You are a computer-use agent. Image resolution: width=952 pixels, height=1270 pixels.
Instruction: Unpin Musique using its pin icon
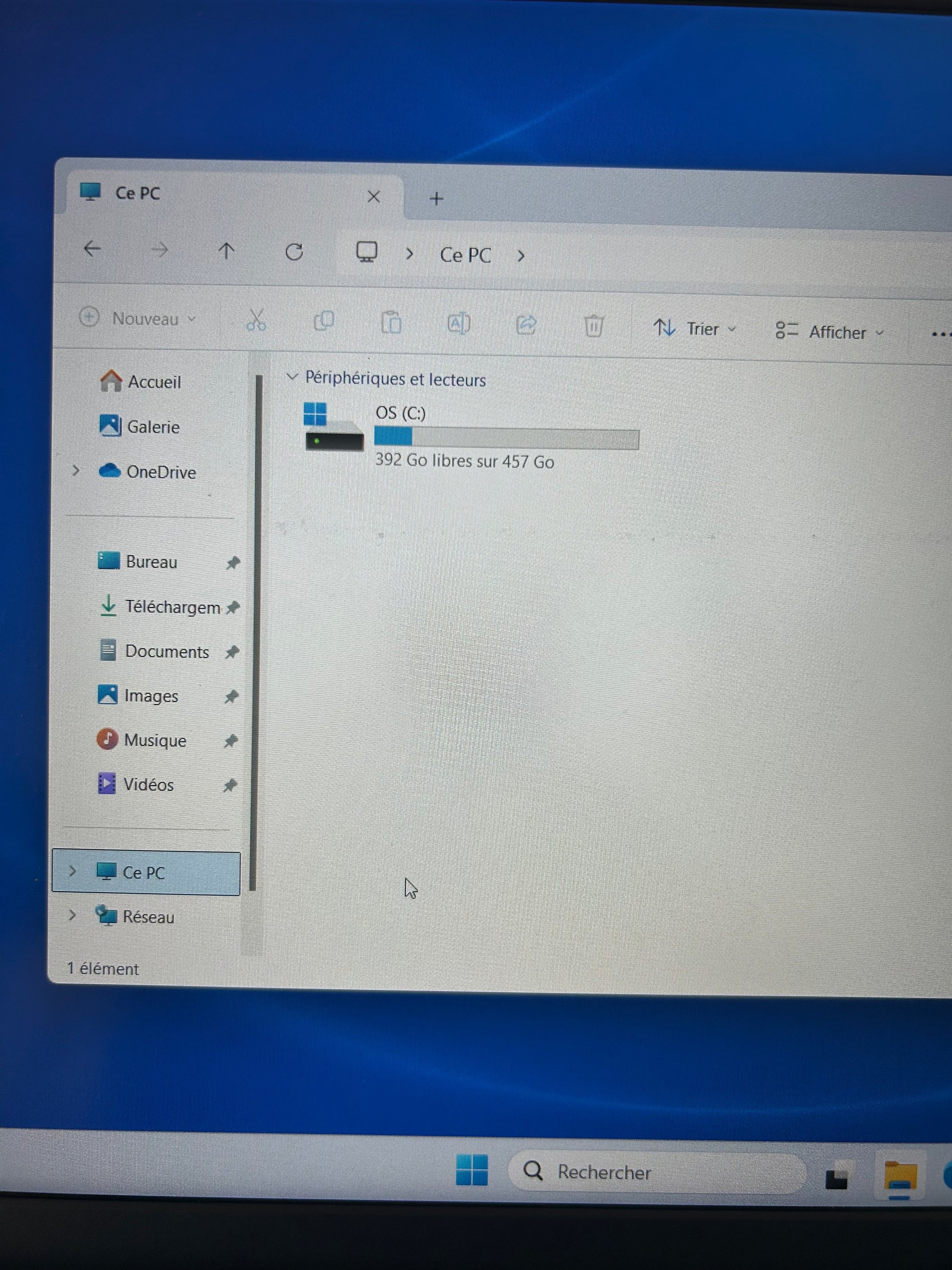click(231, 740)
